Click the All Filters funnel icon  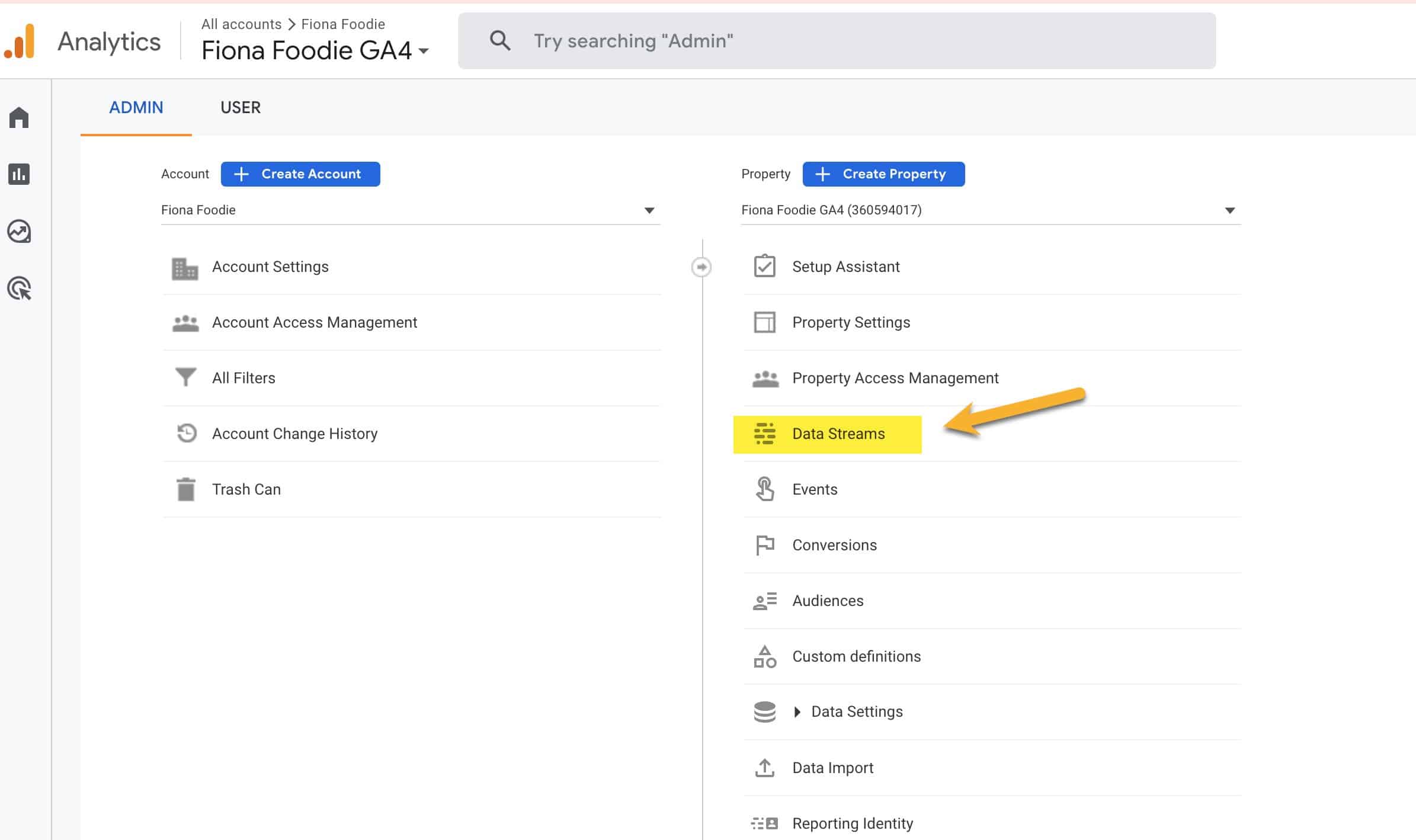185,378
